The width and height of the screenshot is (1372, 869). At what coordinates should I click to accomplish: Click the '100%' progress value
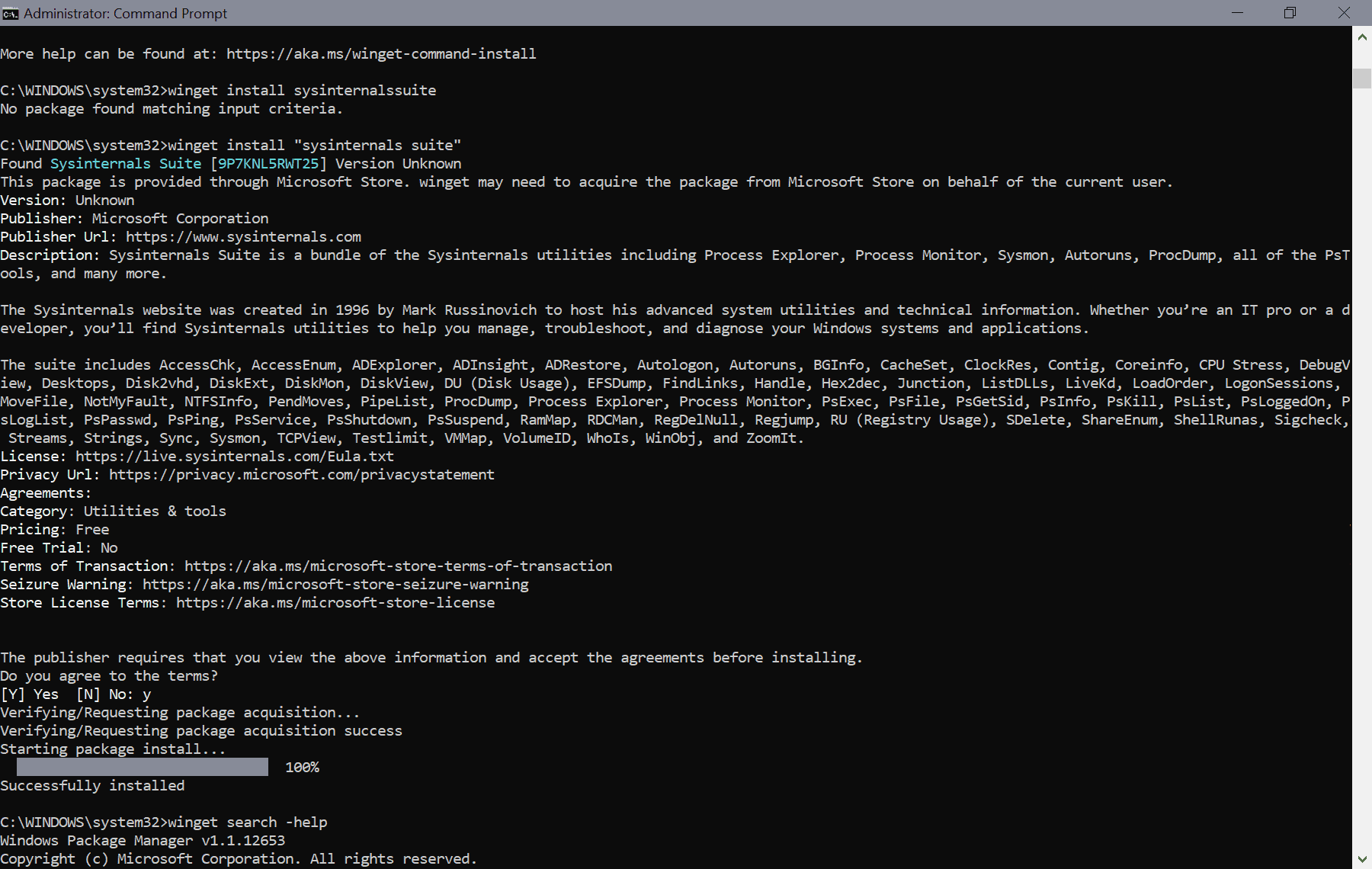302,768
